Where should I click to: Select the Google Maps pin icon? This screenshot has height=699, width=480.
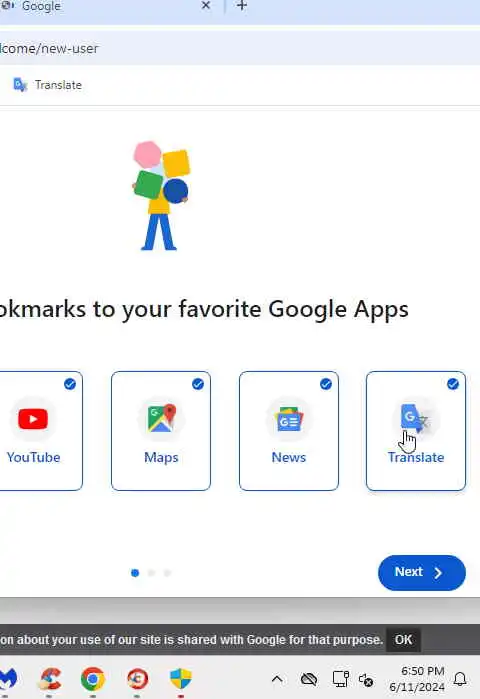pyautogui.click(x=161, y=418)
